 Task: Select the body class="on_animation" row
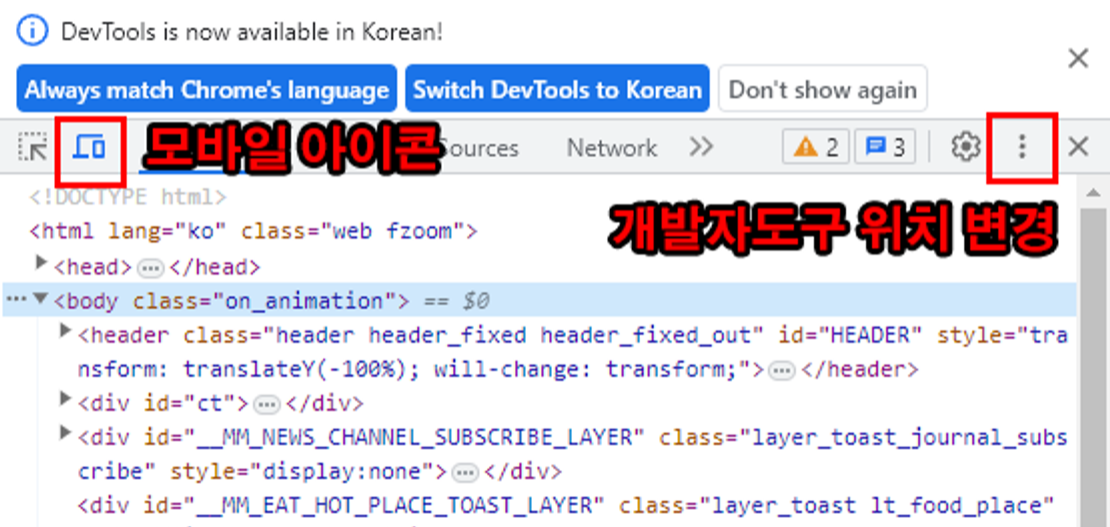[539, 300]
